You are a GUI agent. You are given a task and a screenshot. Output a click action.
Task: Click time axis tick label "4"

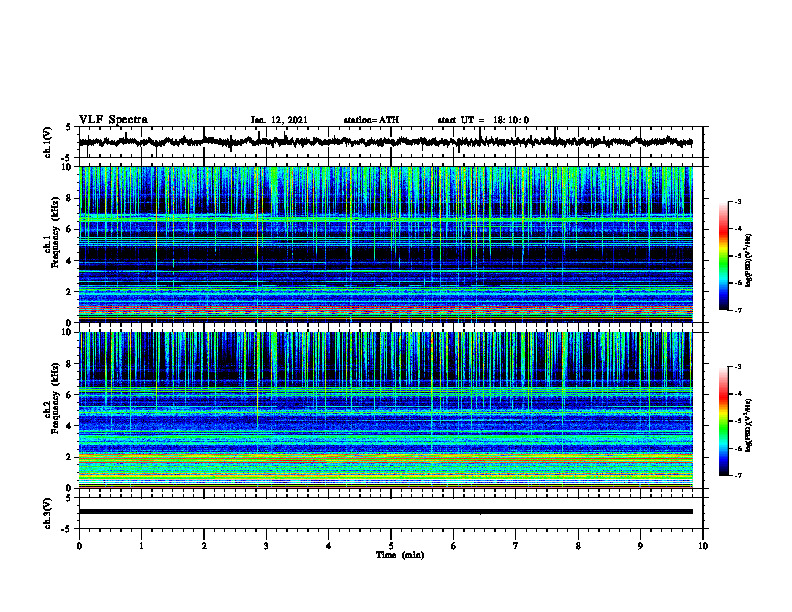pos(329,546)
